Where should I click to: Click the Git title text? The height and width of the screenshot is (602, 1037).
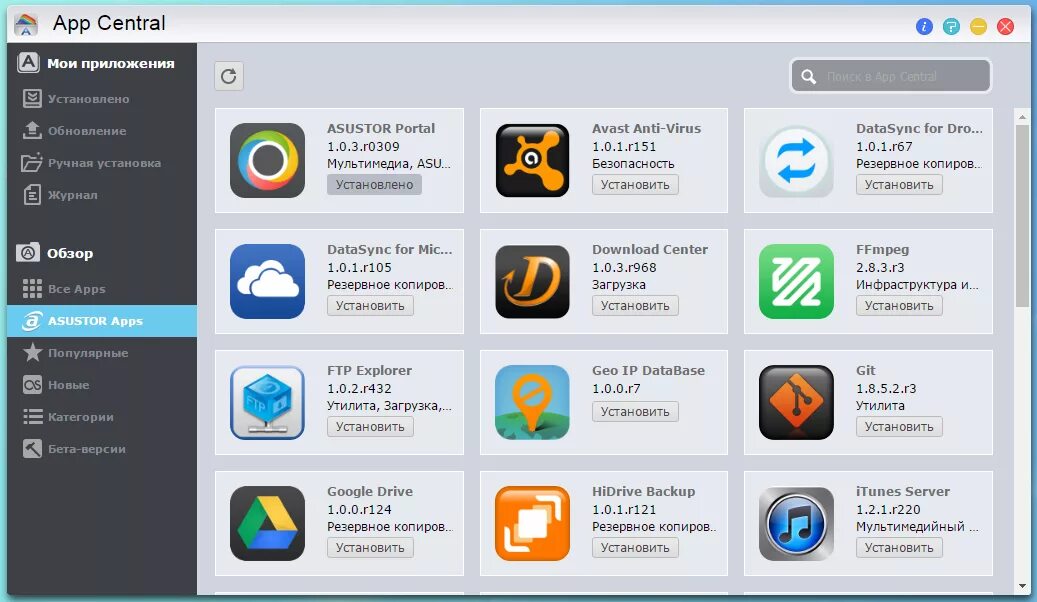tap(865, 370)
